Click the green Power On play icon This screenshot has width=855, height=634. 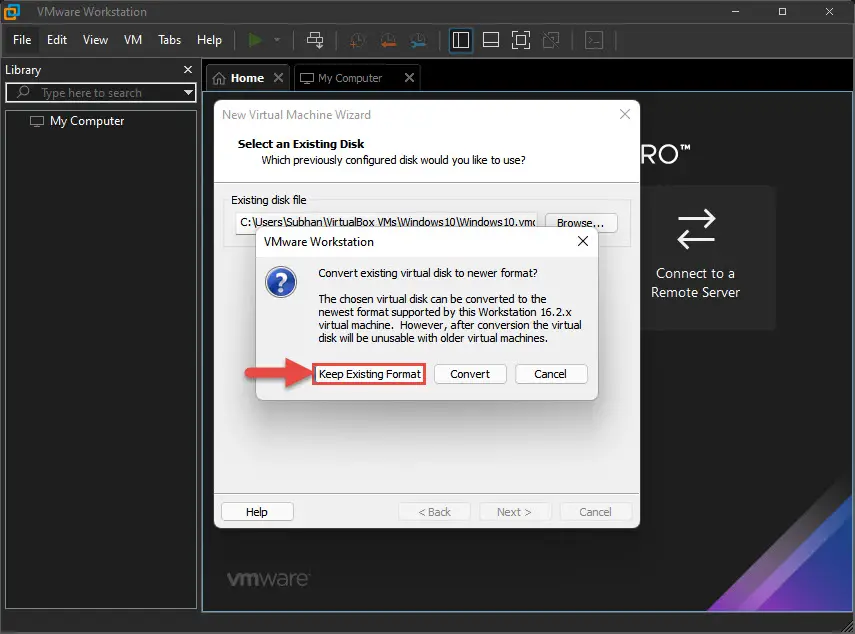[255, 40]
